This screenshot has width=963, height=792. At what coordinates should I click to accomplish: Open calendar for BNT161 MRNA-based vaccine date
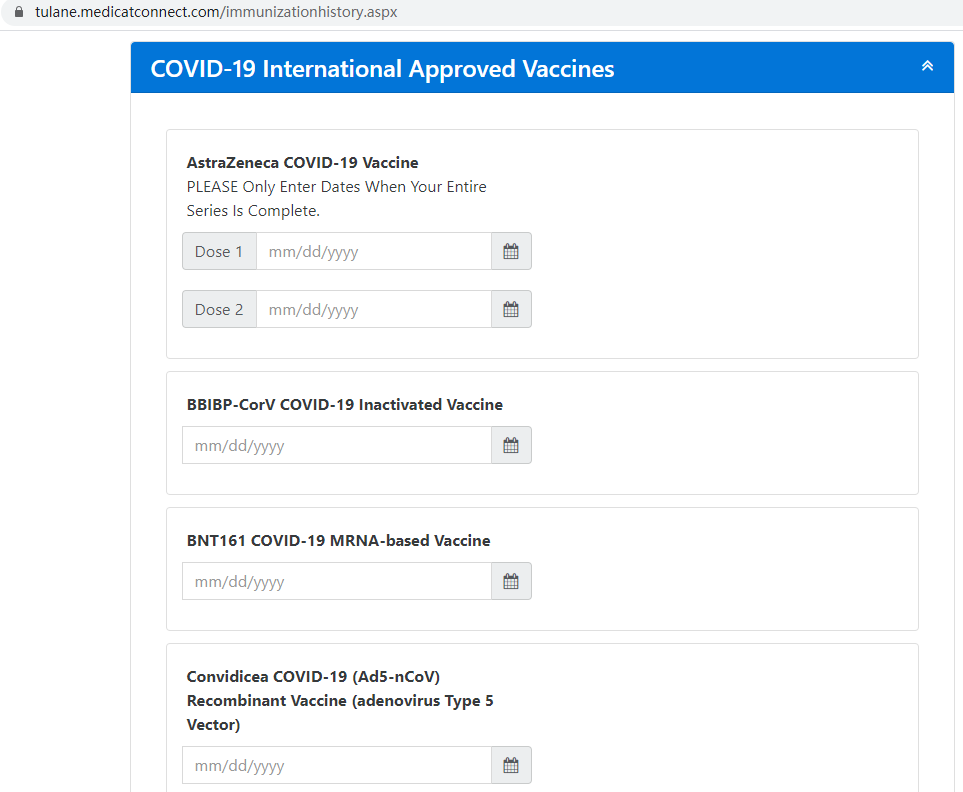(511, 581)
